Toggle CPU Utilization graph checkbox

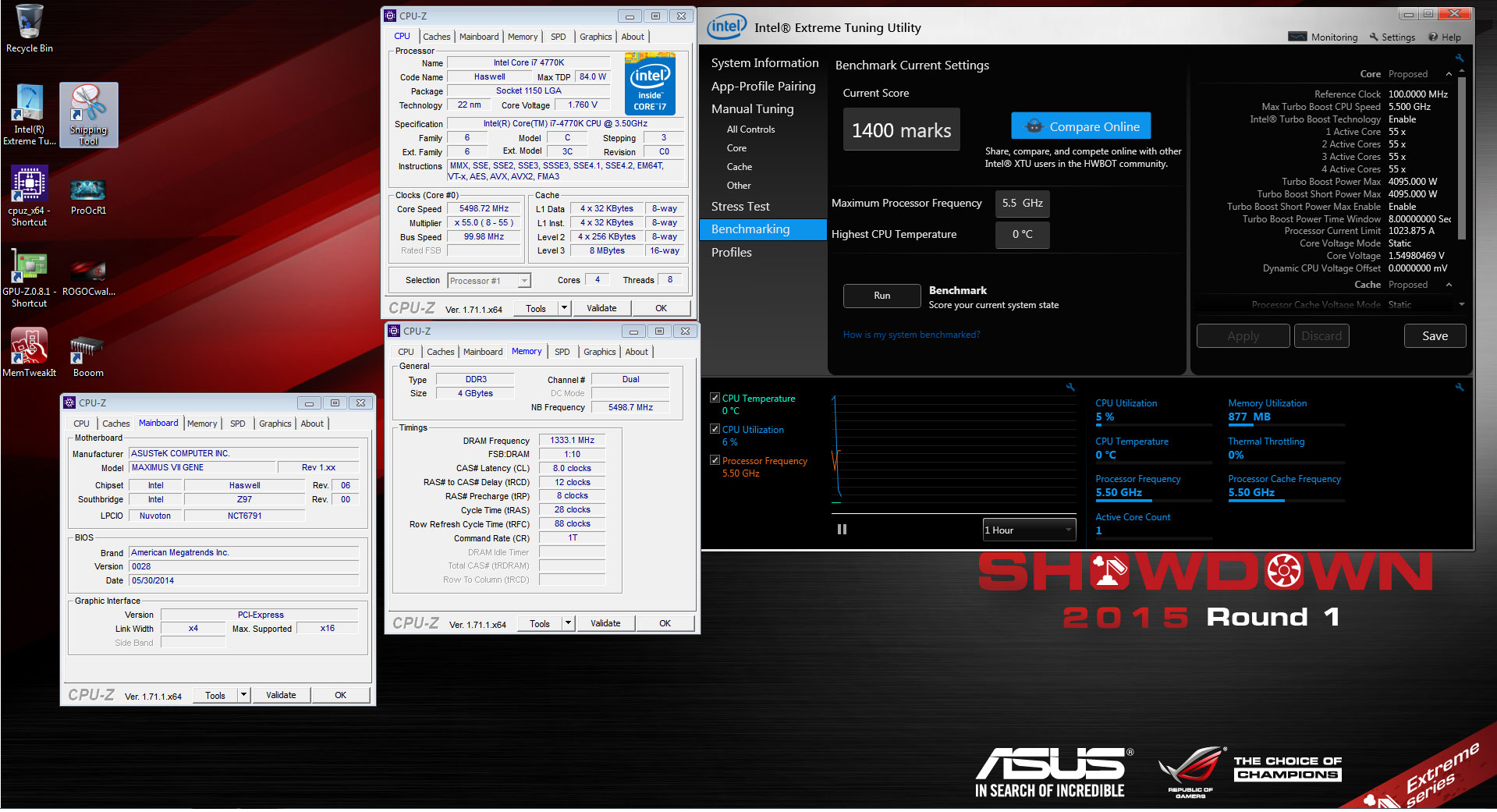(x=715, y=429)
